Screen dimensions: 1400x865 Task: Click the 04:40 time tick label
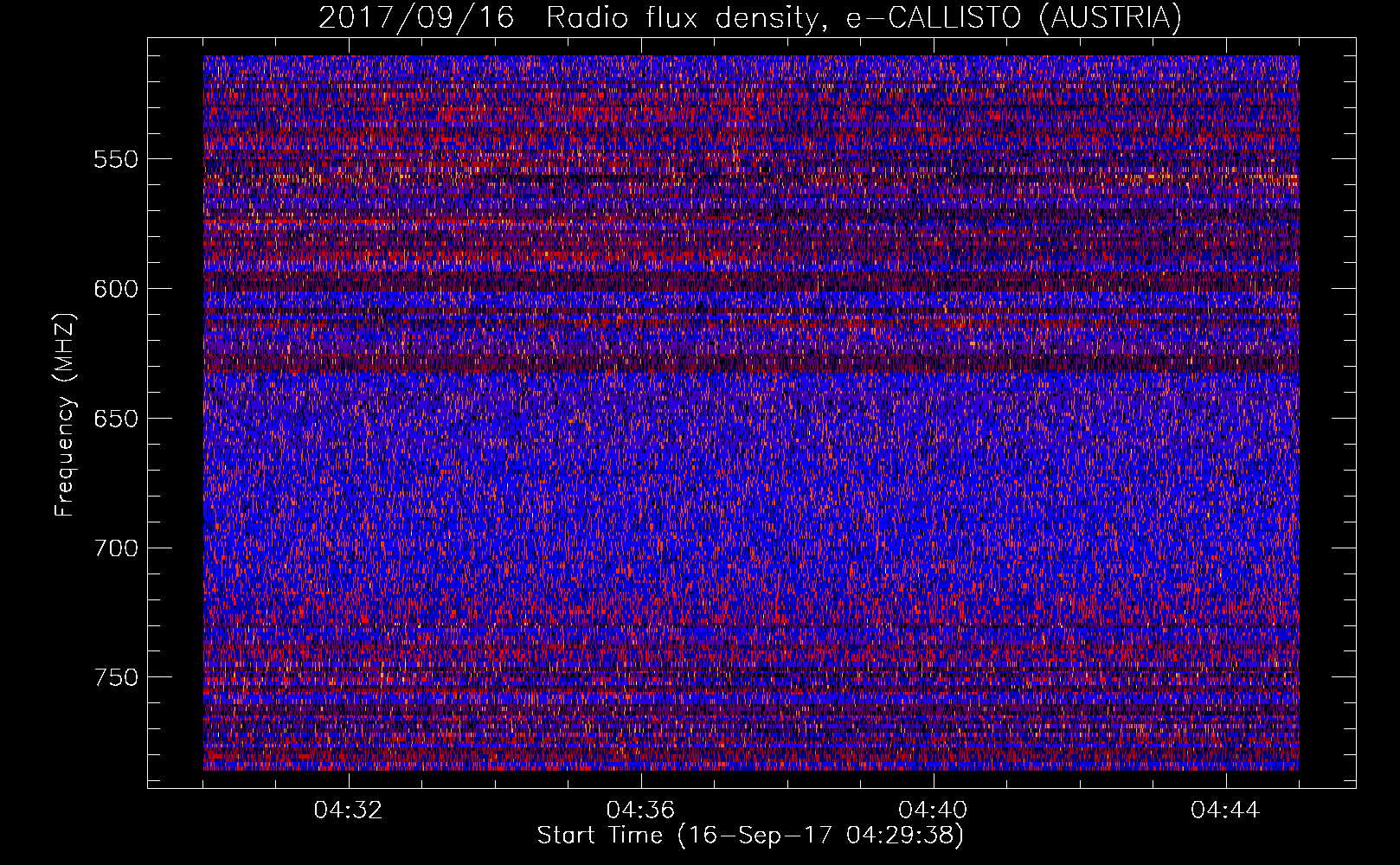point(934,811)
